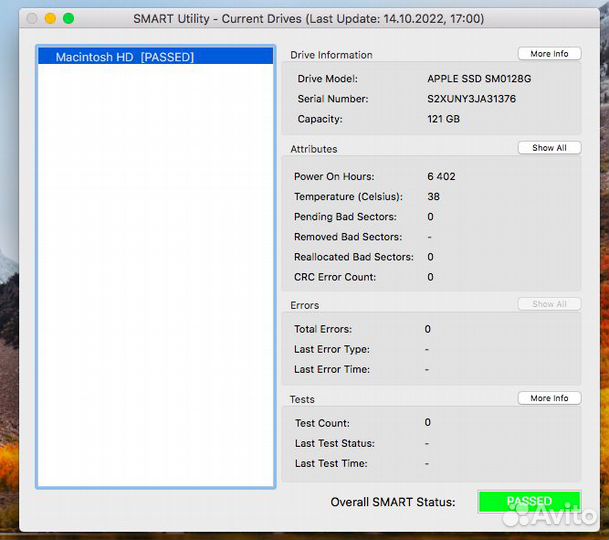Click the CRC Error Count label

[x=335, y=277]
